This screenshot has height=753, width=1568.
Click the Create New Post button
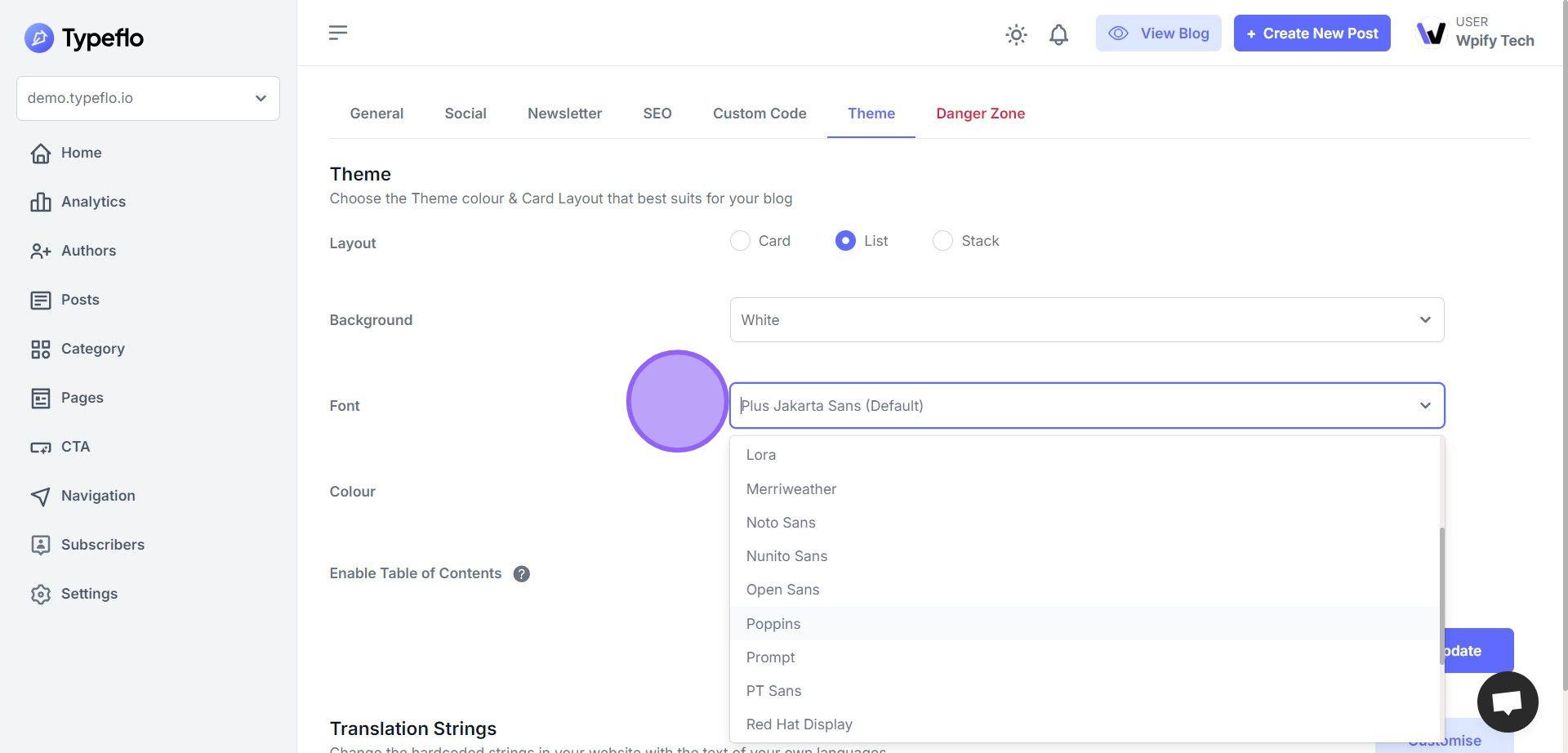pyautogui.click(x=1312, y=33)
